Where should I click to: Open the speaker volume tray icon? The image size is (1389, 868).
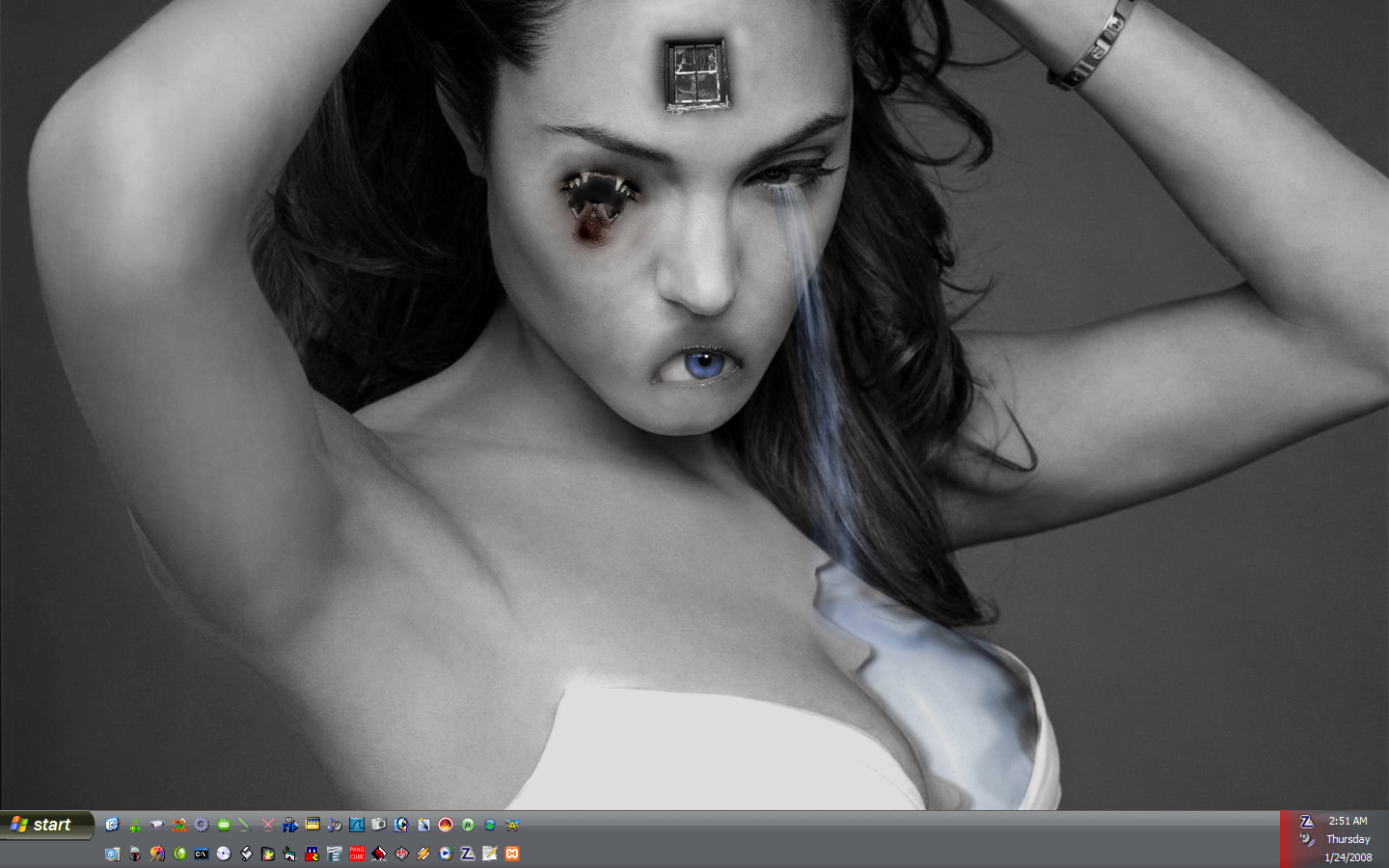pos(1306,840)
